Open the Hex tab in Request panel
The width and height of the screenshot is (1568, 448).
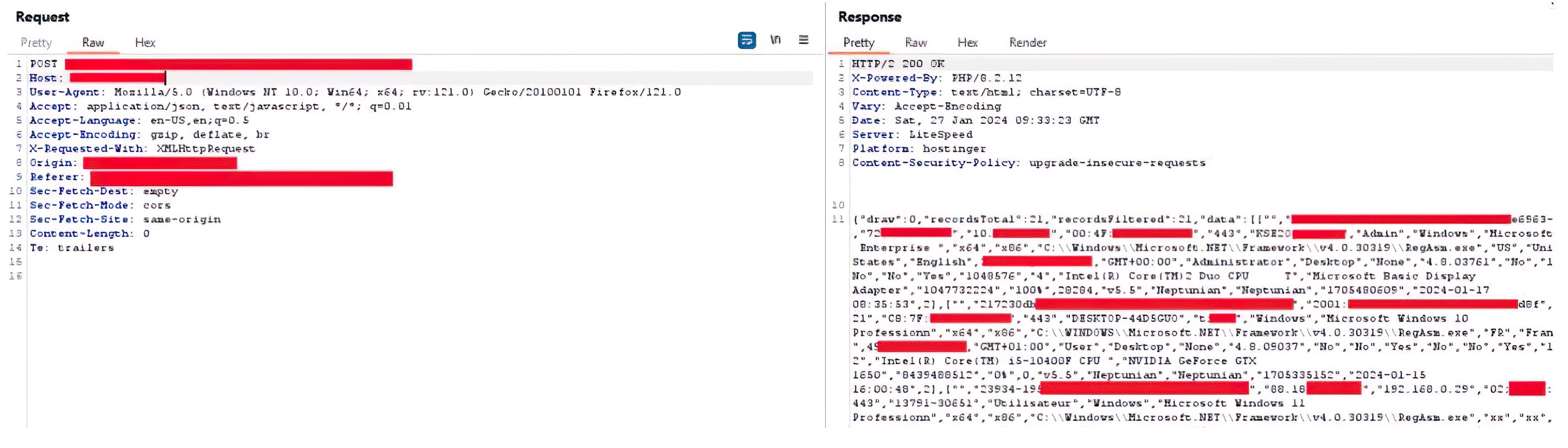coord(145,42)
